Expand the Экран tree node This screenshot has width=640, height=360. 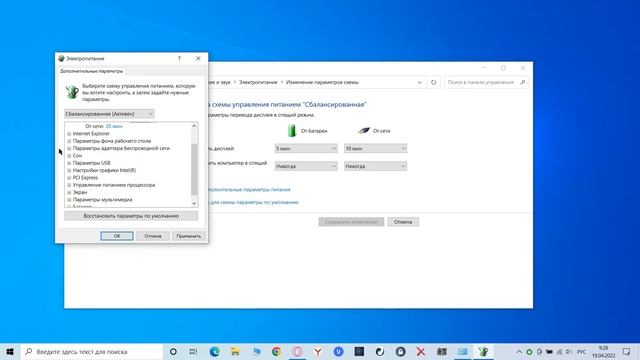tap(69, 192)
